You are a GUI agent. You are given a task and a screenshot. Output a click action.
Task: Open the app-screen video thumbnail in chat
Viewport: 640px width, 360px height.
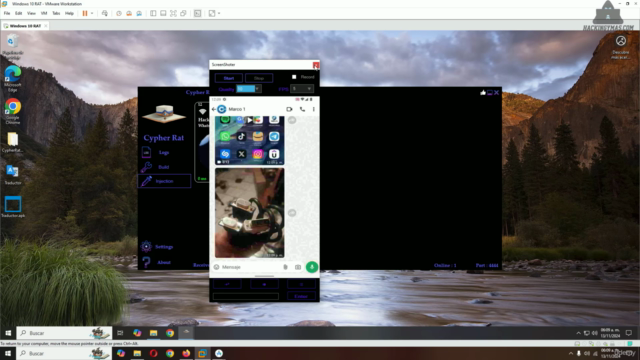tap(250, 140)
